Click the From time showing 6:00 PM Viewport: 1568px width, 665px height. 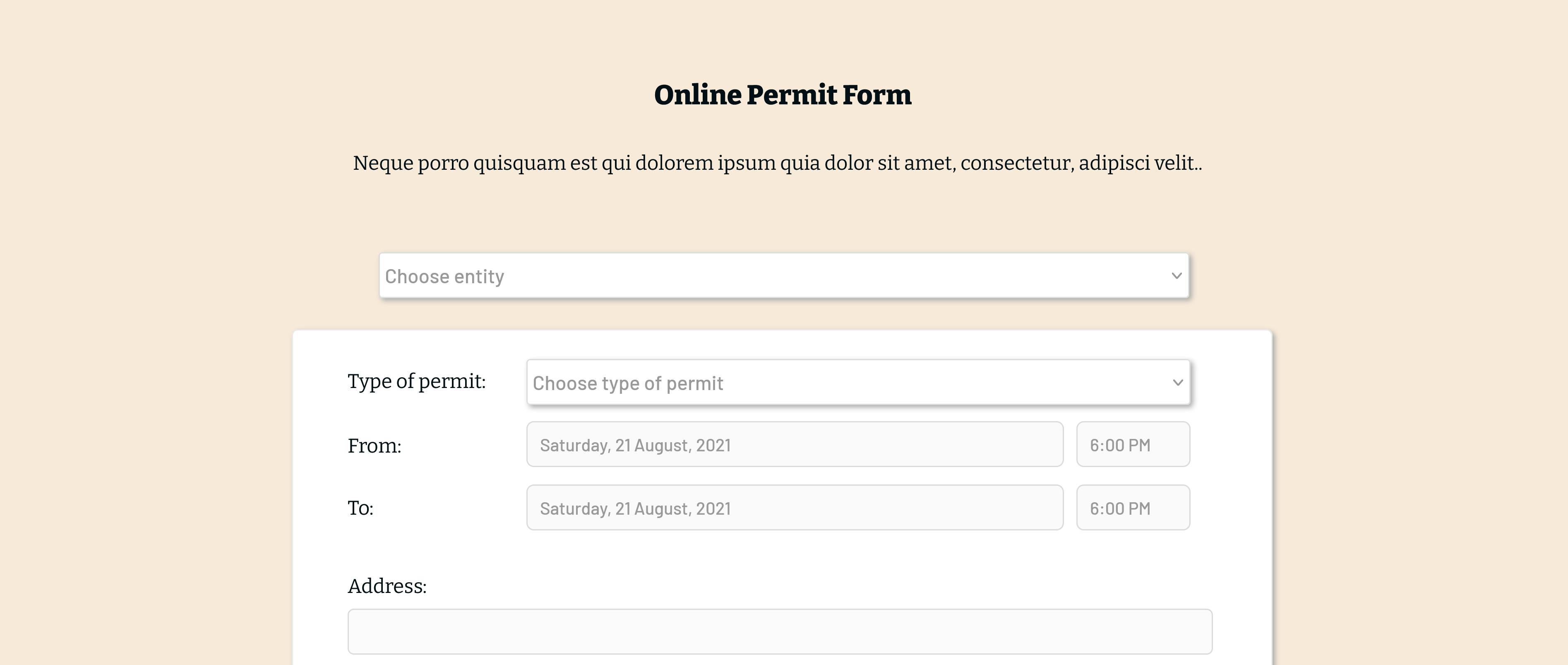[x=1132, y=445]
